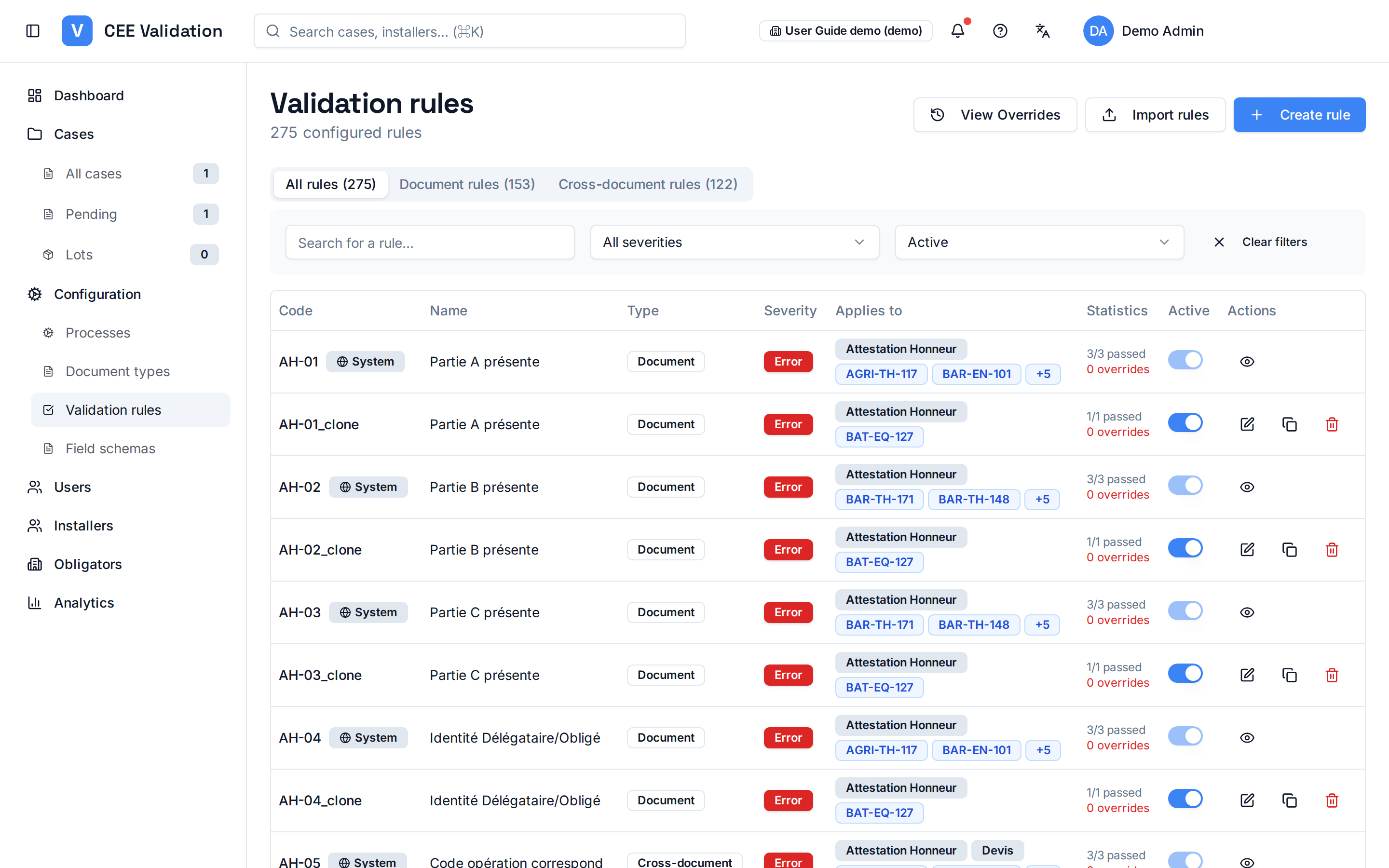This screenshot has width=1389, height=868.
Task: View details of rule AH-01
Action: 1247,362
